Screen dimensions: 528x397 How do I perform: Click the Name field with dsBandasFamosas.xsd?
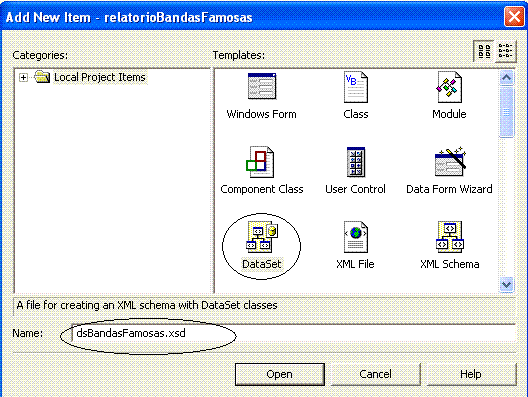(293, 333)
